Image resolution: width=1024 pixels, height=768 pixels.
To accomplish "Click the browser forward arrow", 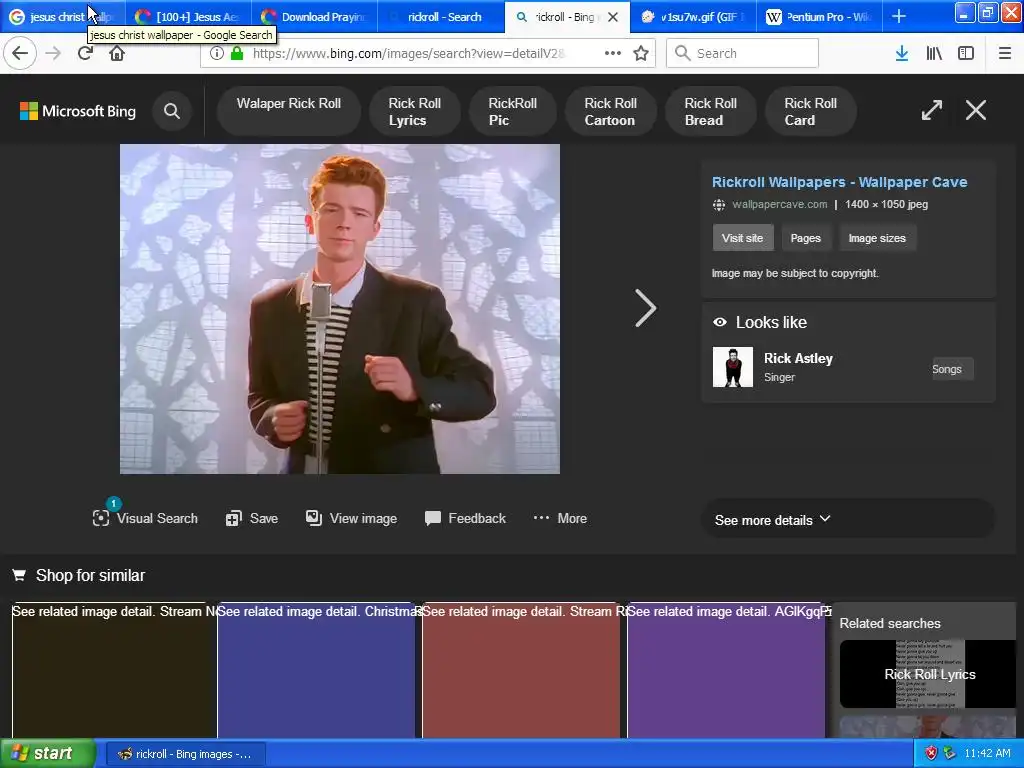I will (53, 53).
